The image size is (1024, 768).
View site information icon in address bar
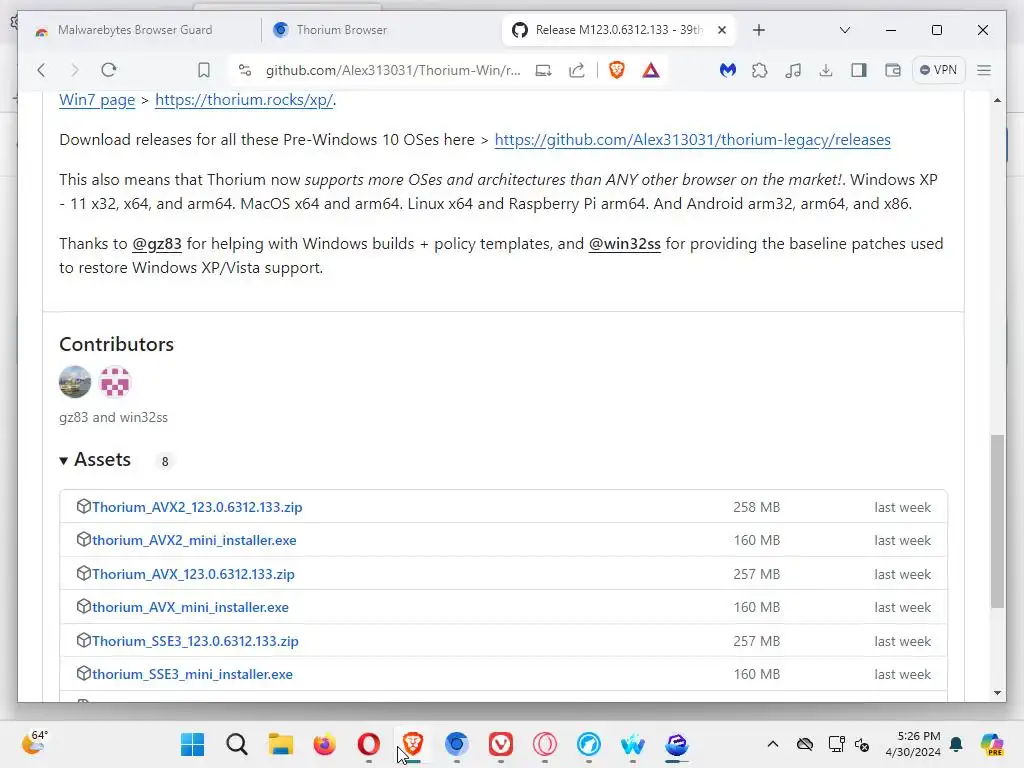coord(245,70)
